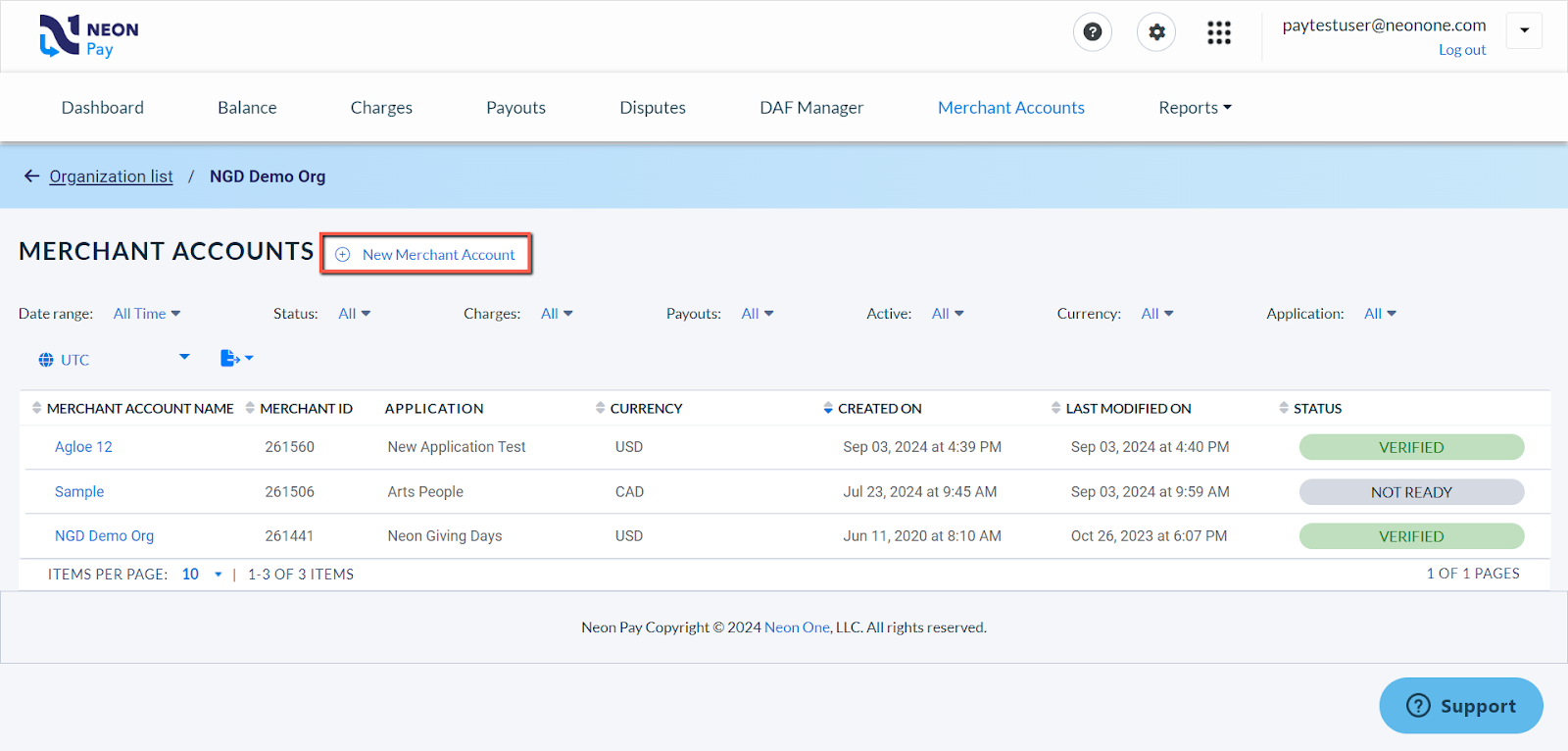Sort by Created On column

[x=872, y=408]
